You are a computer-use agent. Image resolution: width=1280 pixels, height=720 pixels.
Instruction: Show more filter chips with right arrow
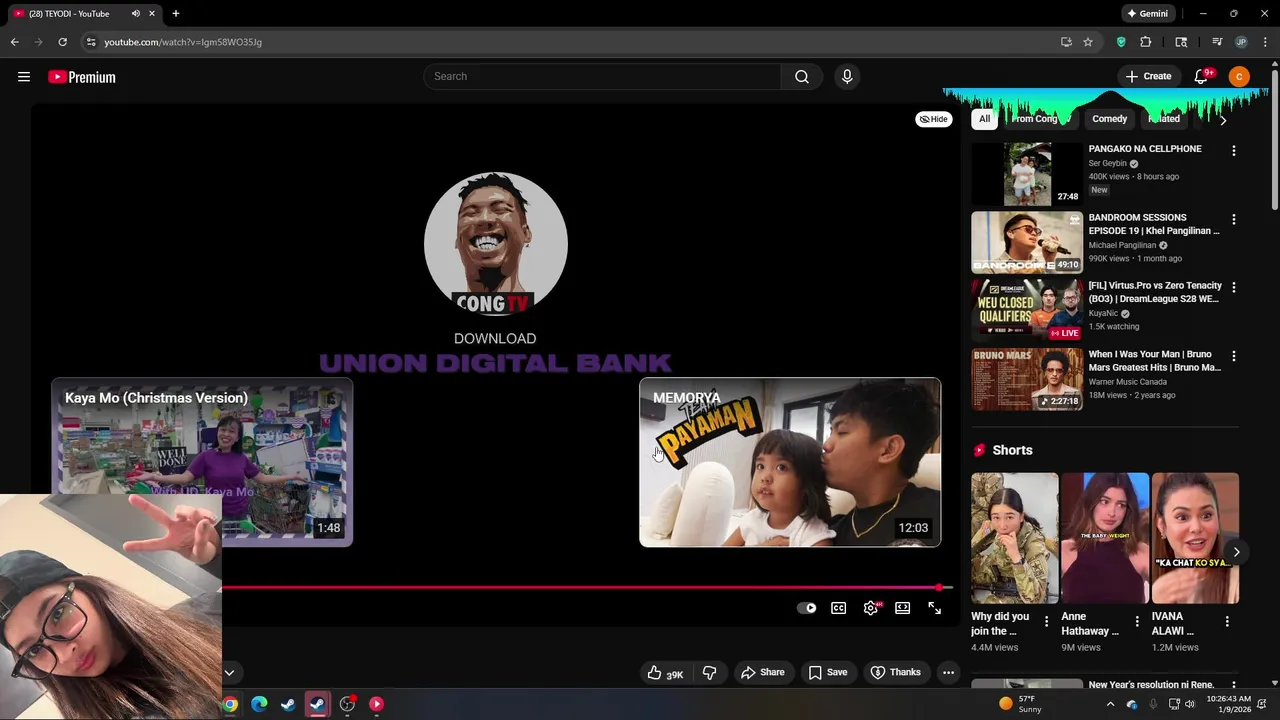[1222, 119]
